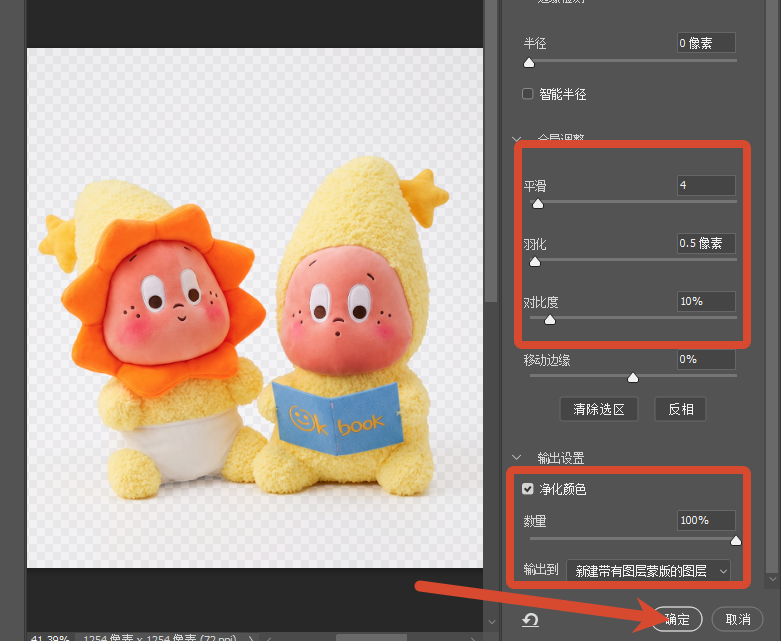The image size is (781, 641).
Task: Cancel with the 取消 button
Action: (x=738, y=619)
